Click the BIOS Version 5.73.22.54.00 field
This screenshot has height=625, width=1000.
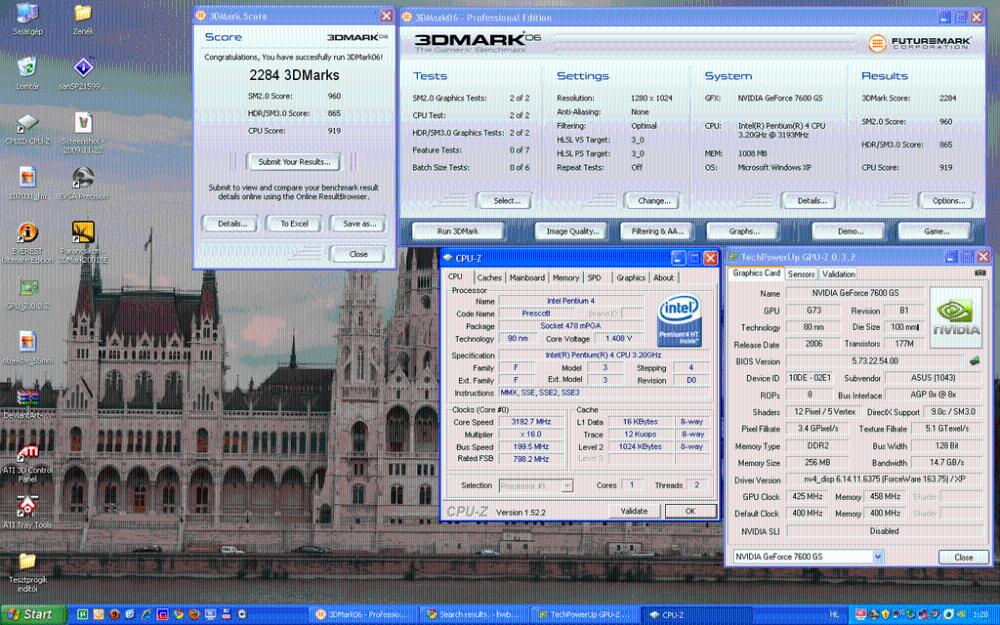point(874,361)
